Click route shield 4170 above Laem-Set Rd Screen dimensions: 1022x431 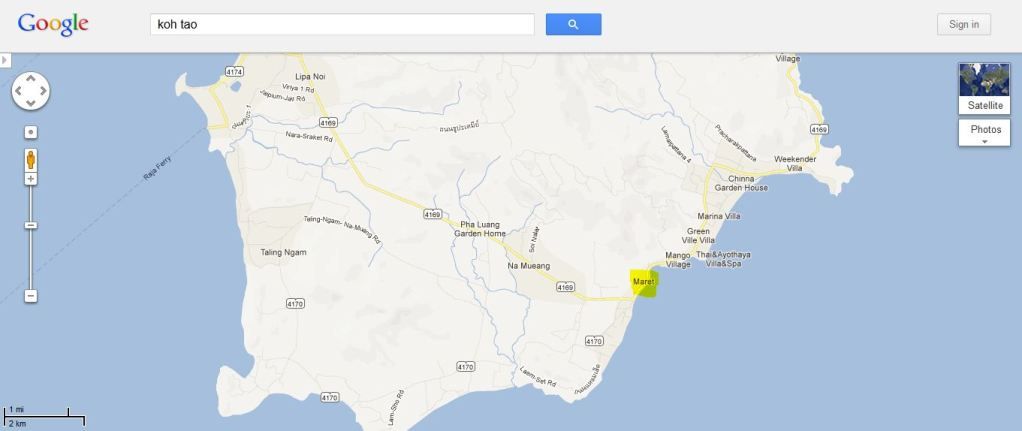coord(465,366)
